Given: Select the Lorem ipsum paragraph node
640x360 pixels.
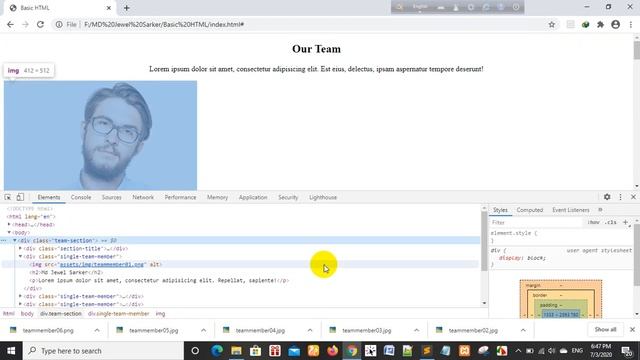Looking at the screenshot, I should 159,280.
